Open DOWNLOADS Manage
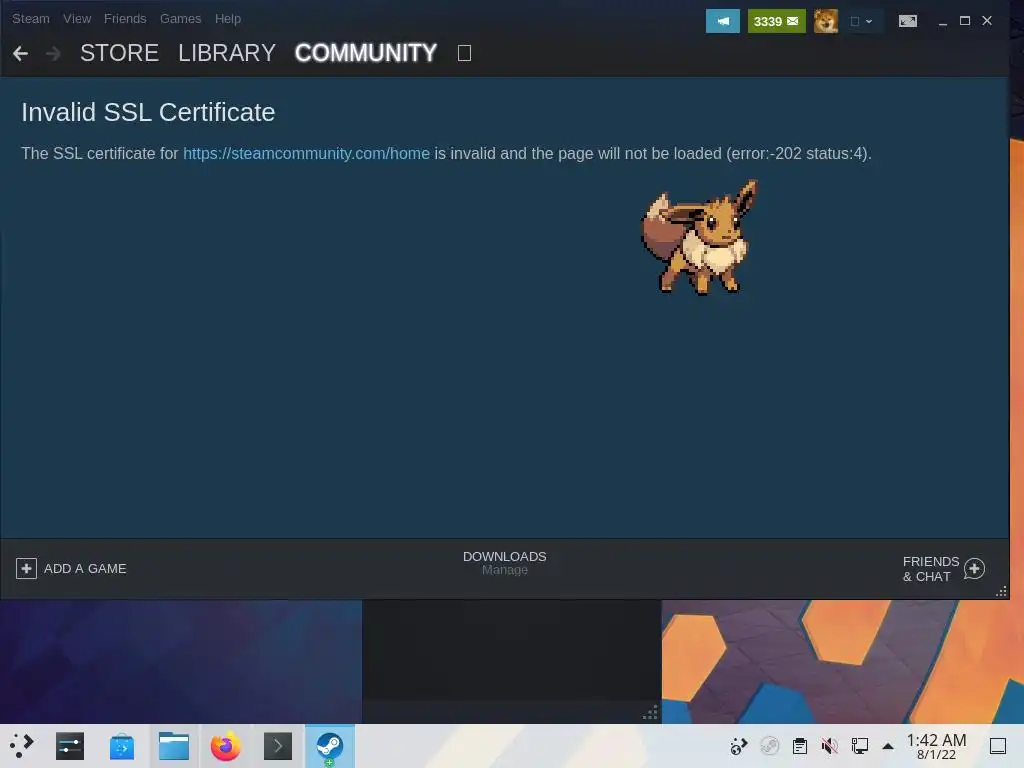The image size is (1024, 768). pos(505,563)
